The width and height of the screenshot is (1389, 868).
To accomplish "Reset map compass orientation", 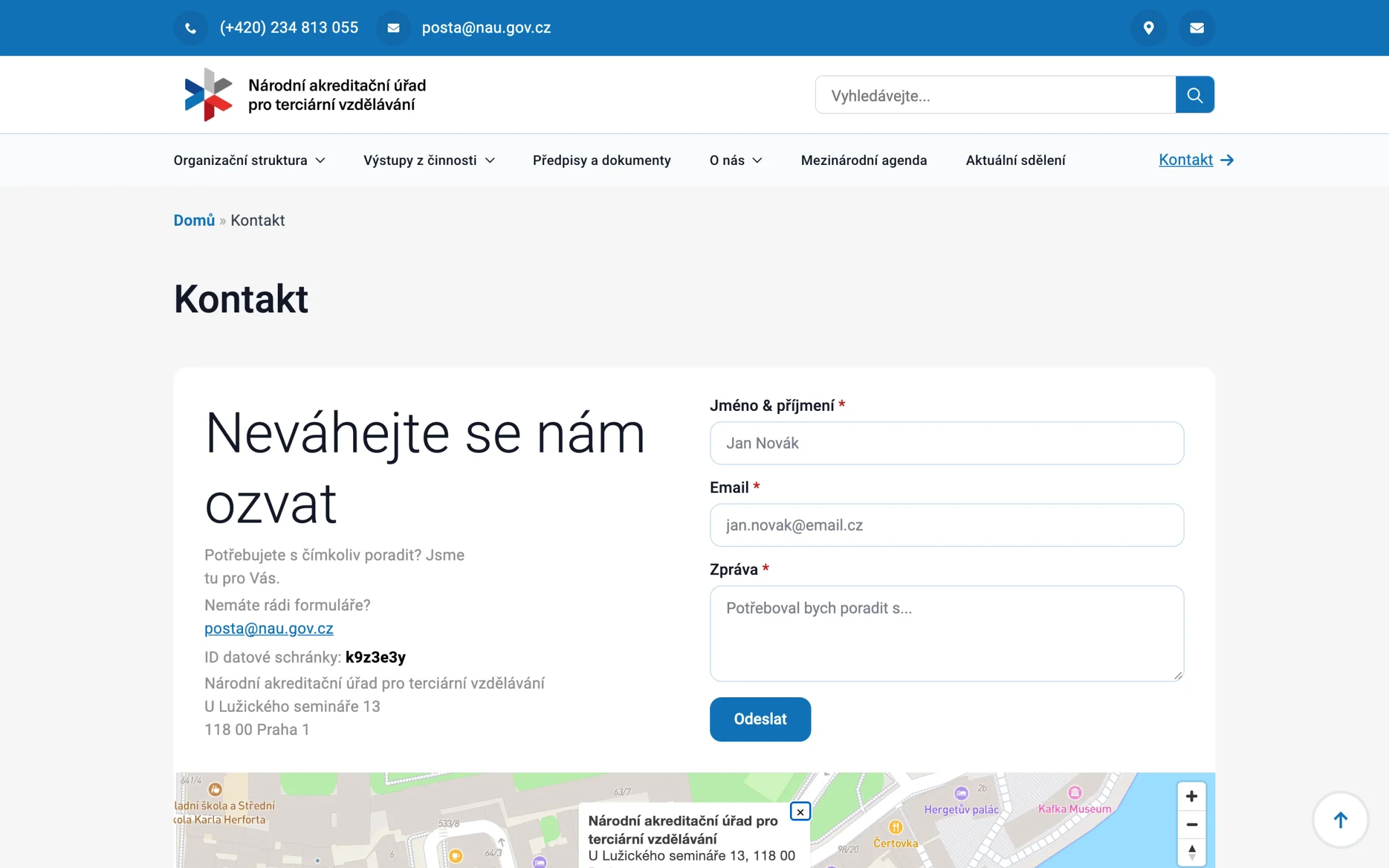I will click(1191, 852).
